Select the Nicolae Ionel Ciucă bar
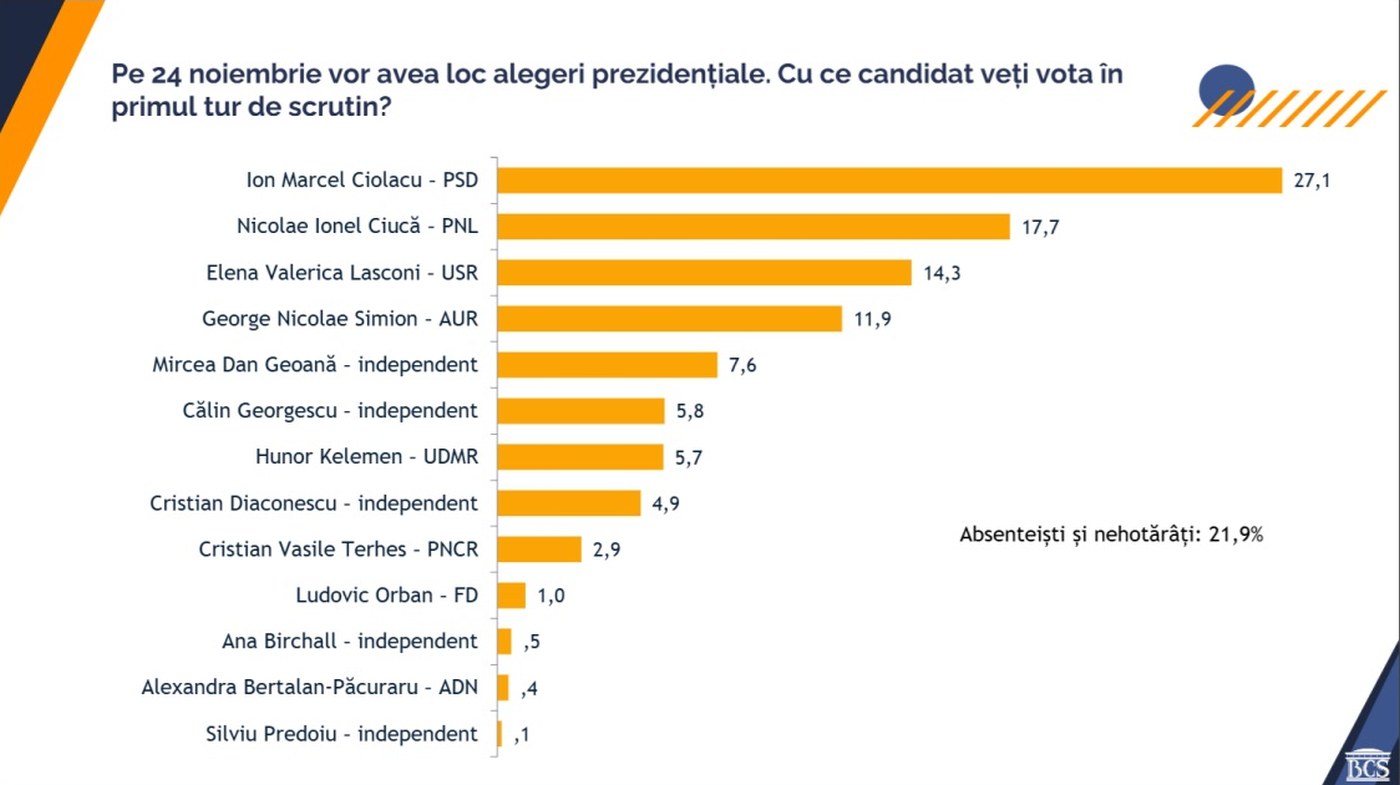This screenshot has width=1400, height=785. 753,226
